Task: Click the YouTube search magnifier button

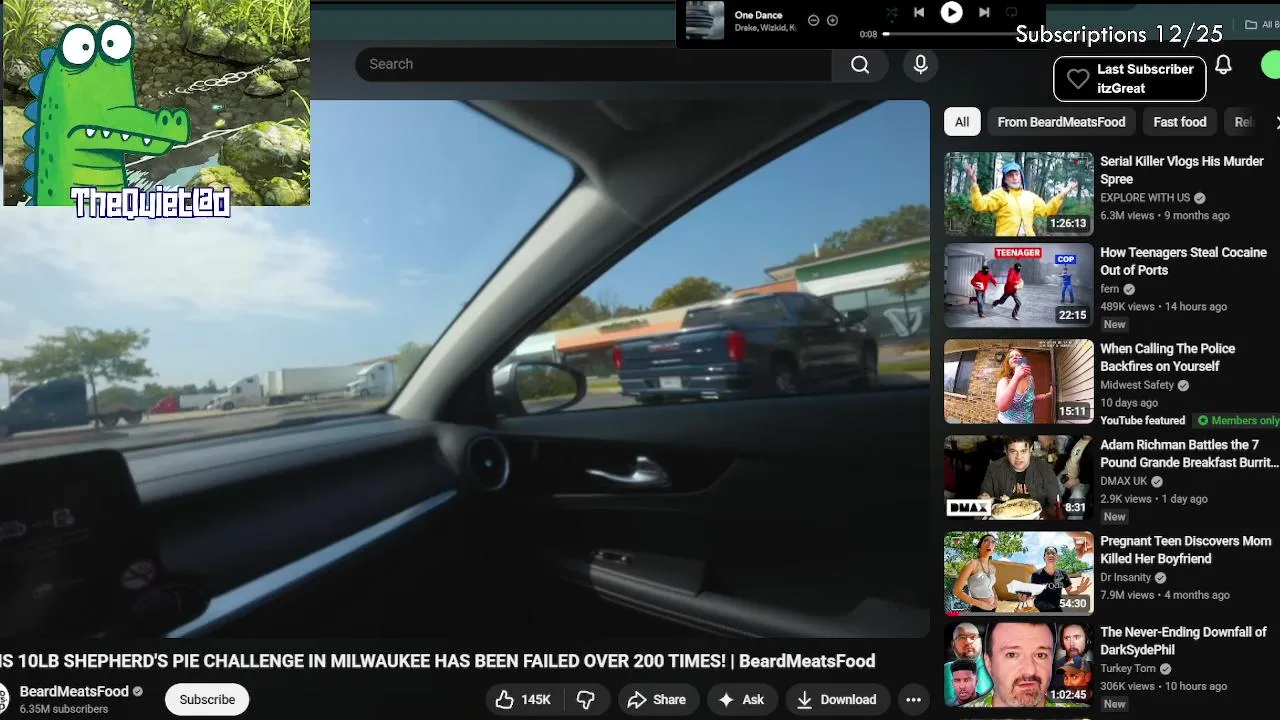Action: [x=860, y=64]
